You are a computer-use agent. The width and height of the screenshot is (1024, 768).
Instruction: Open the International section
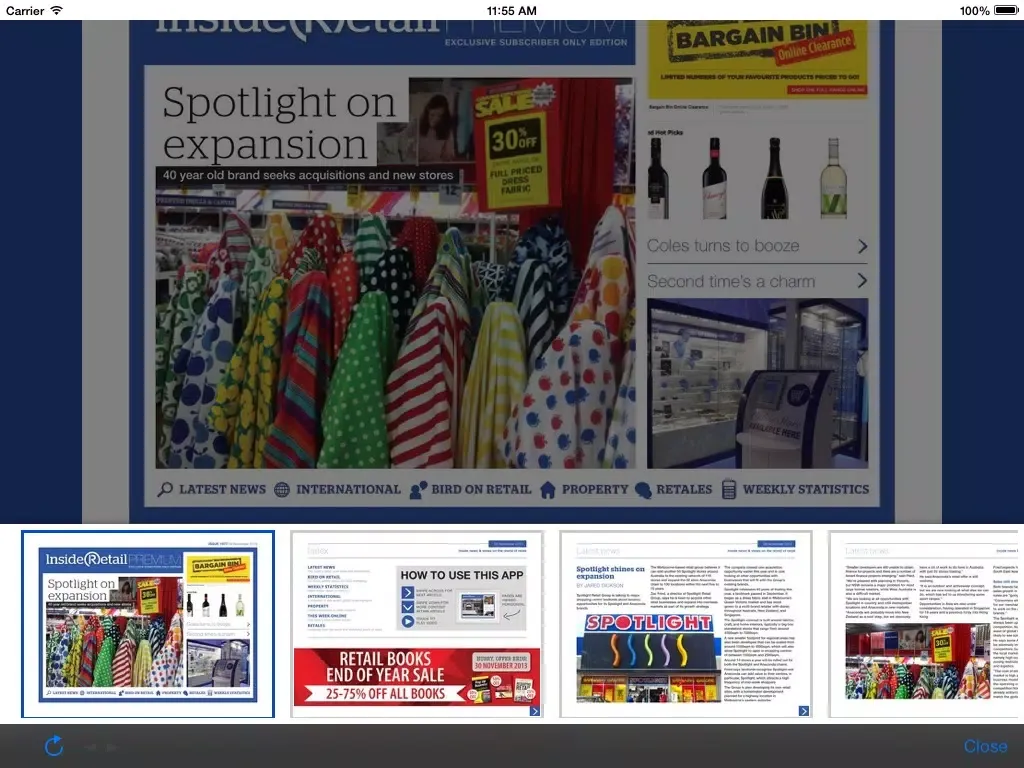point(337,489)
